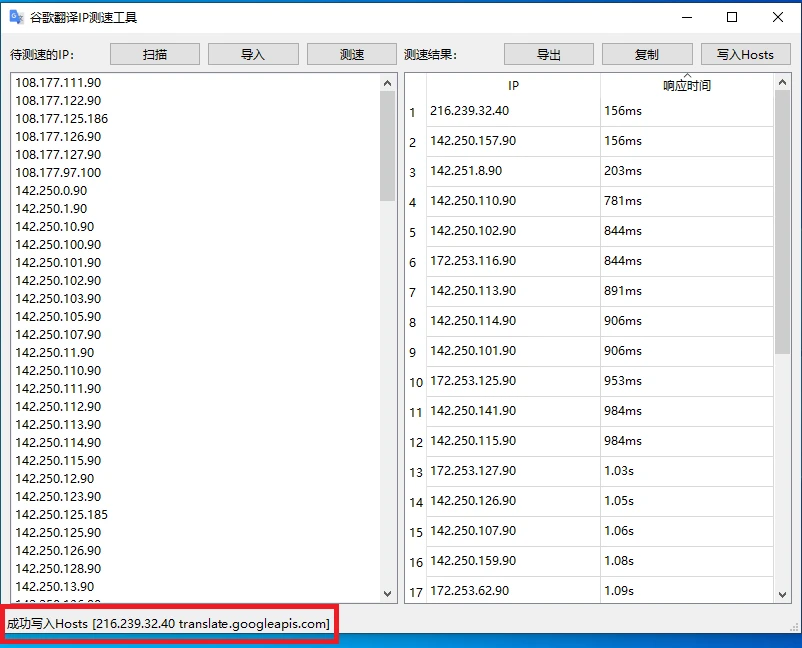Maximize the 谷歌翻译IP测速工具 window
The height and width of the screenshot is (648, 802).
point(732,17)
